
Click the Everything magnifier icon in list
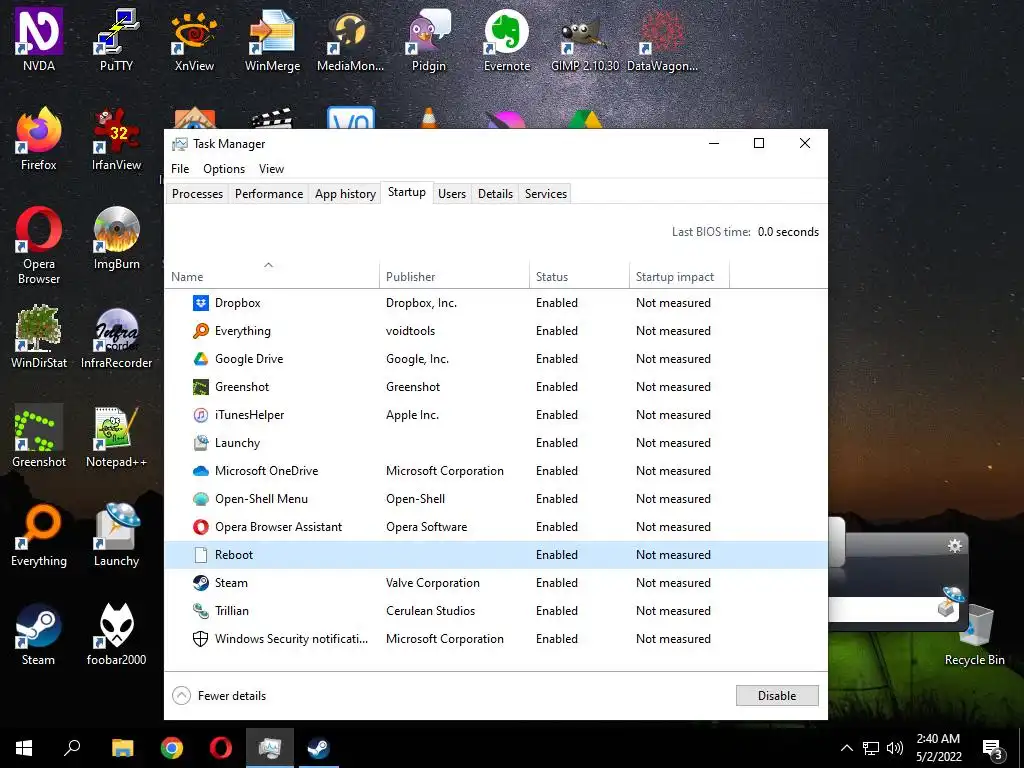tap(200, 331)
